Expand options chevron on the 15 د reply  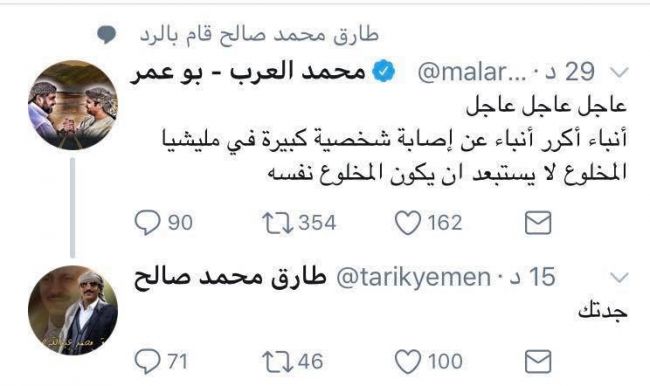point(620,277)
